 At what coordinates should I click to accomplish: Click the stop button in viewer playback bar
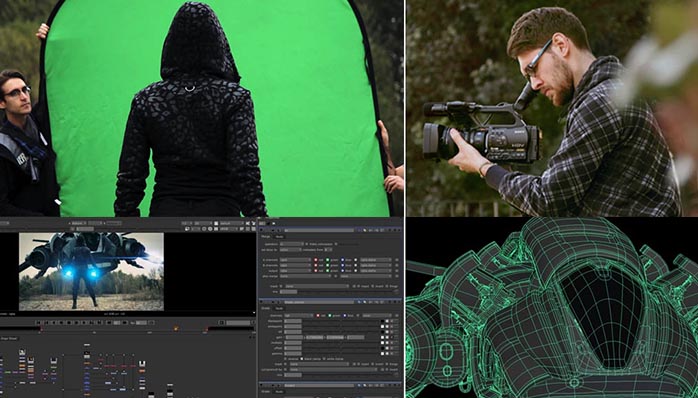[x=69, y=323]
